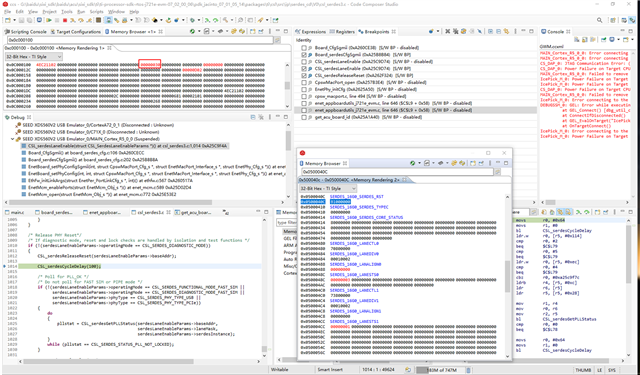Open the Run menu
The width and height of the screenshot is (640, 375).
click(x=81, y=12)
